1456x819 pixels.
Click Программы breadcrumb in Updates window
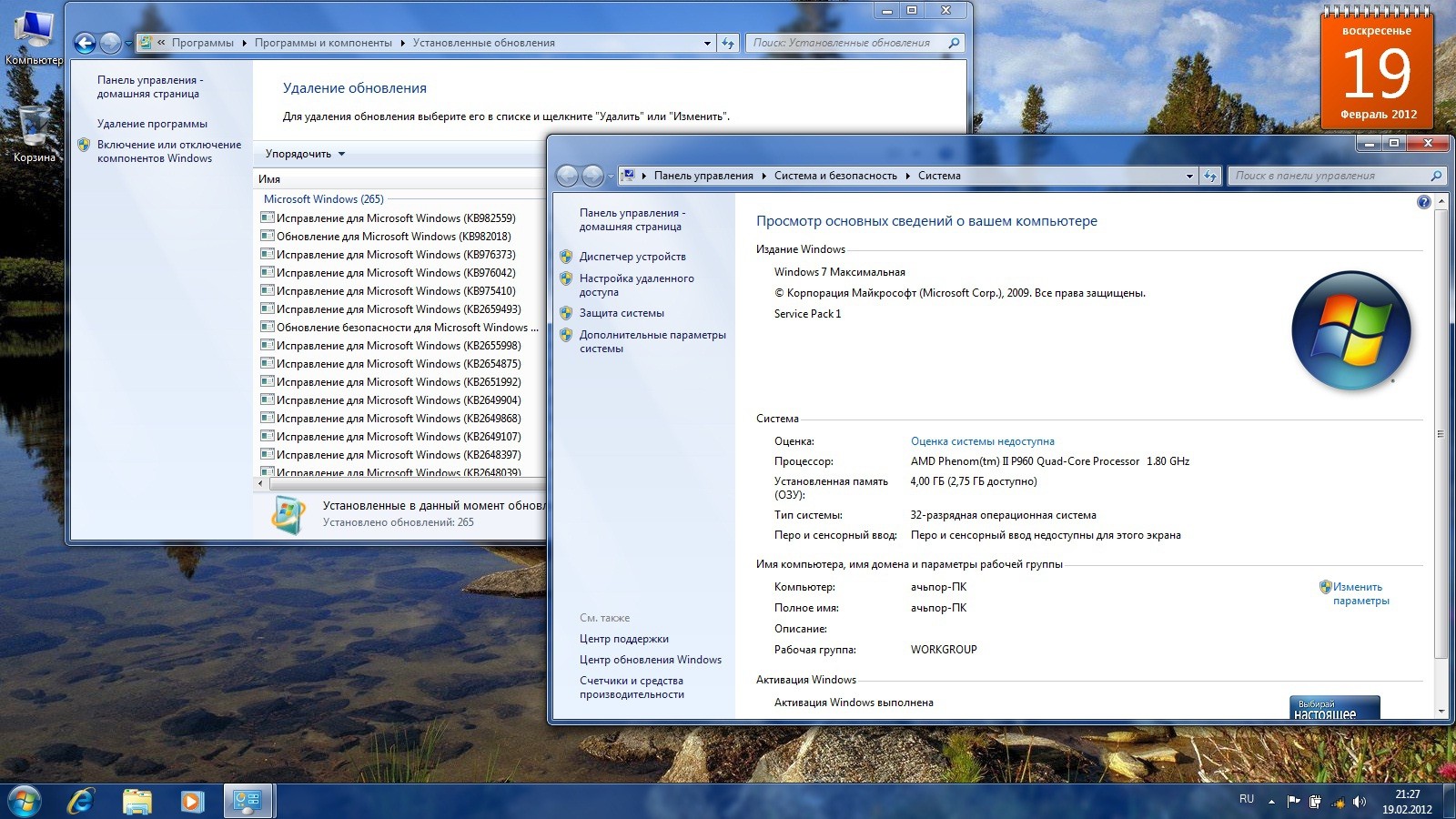tap(203, 43)
